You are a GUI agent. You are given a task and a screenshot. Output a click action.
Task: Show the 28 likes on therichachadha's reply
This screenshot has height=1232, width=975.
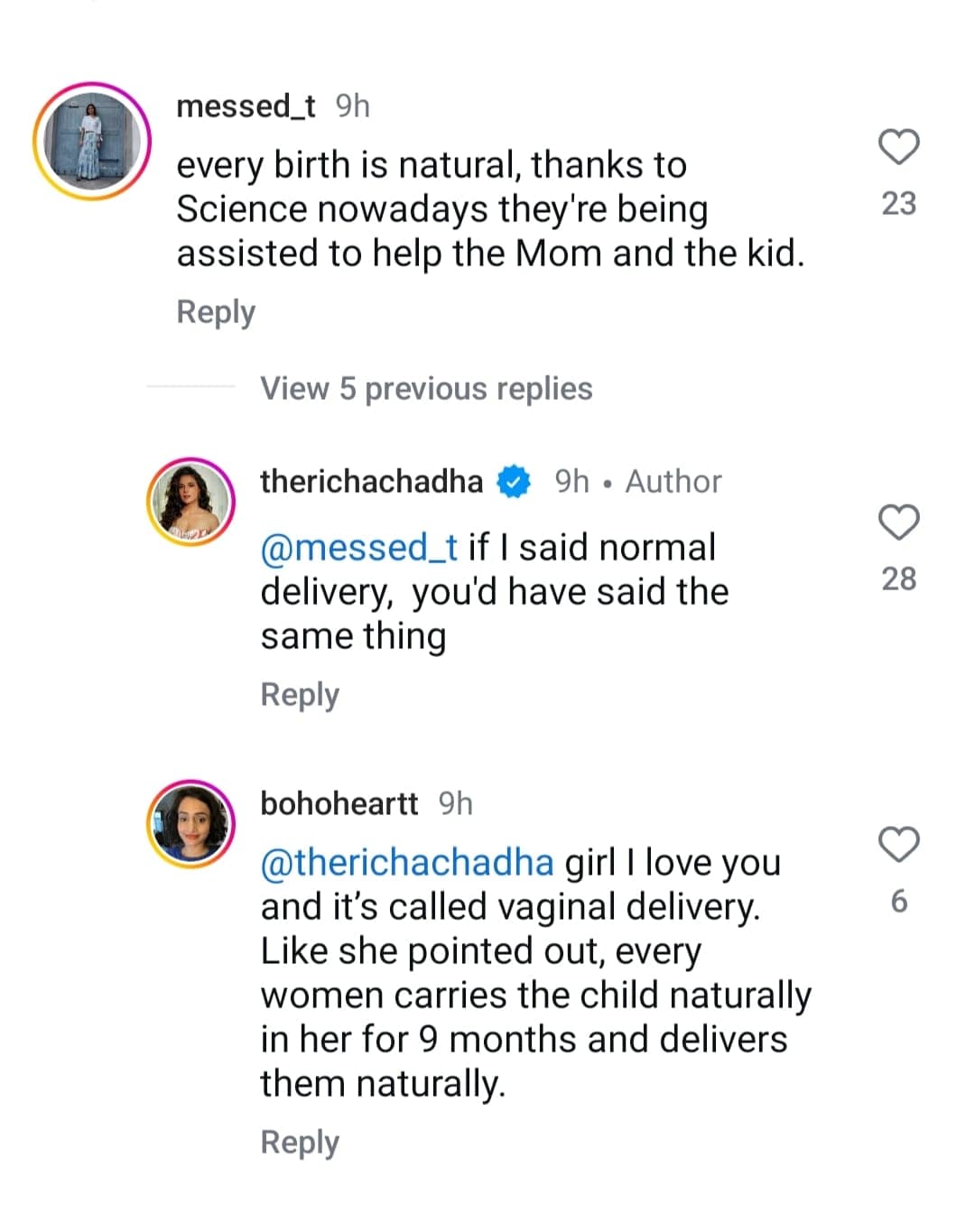click(898, 579)
